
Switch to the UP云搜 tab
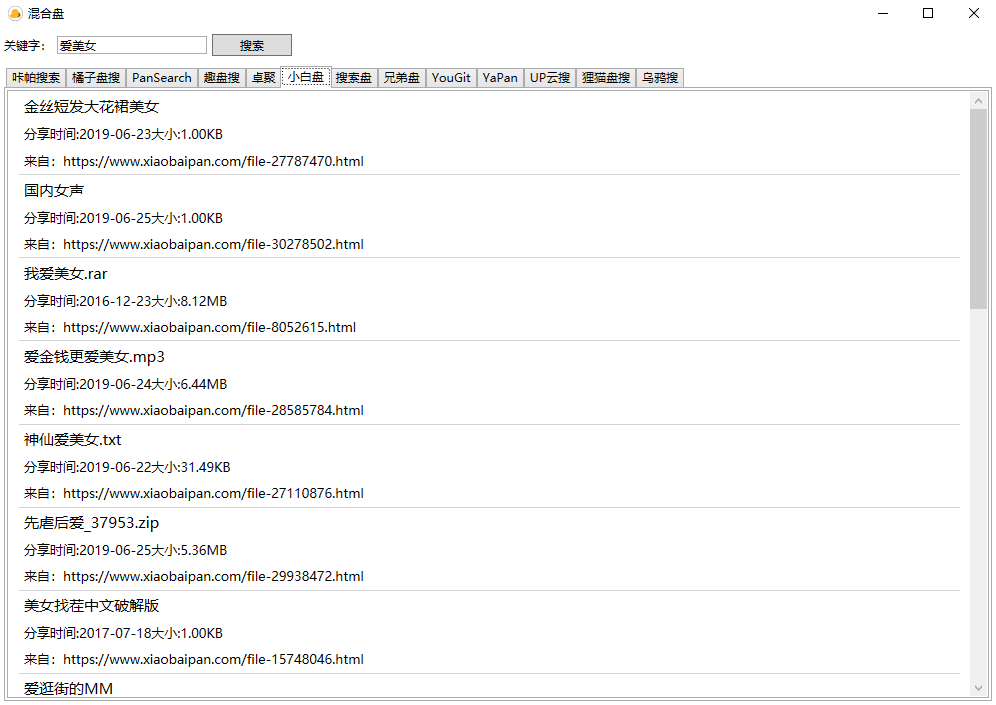(550, 78)
